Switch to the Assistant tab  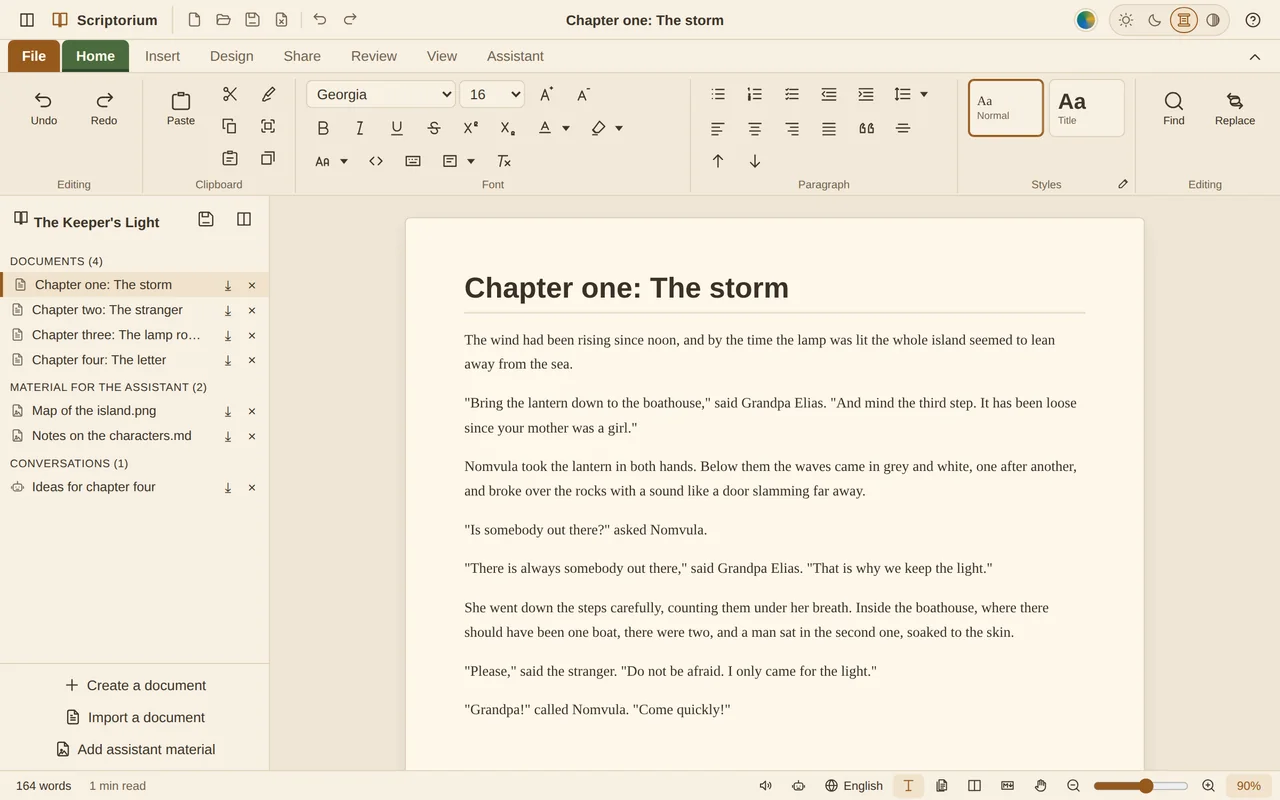coord(515,56)
